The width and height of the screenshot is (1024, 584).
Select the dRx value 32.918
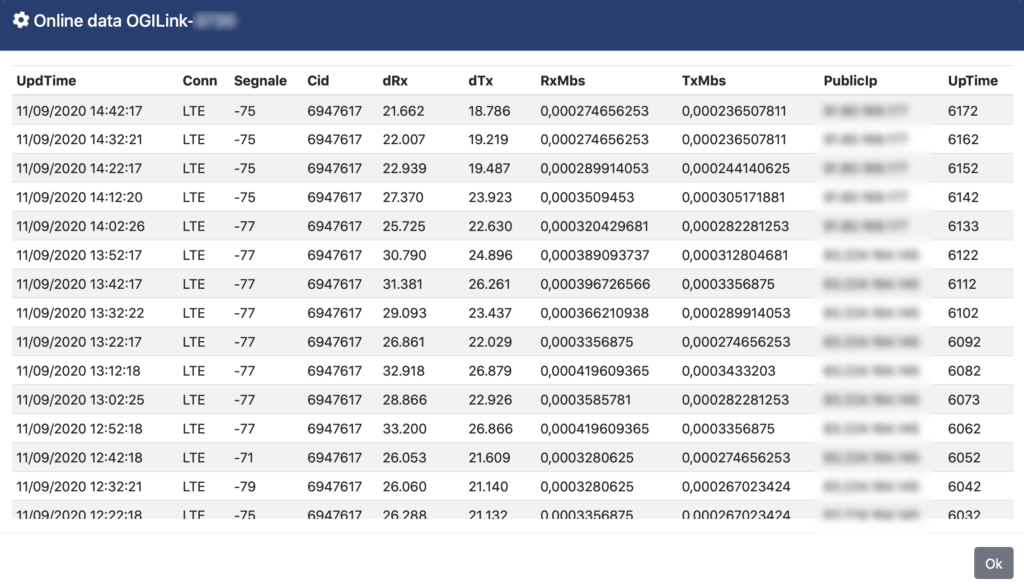coord(404,371)
